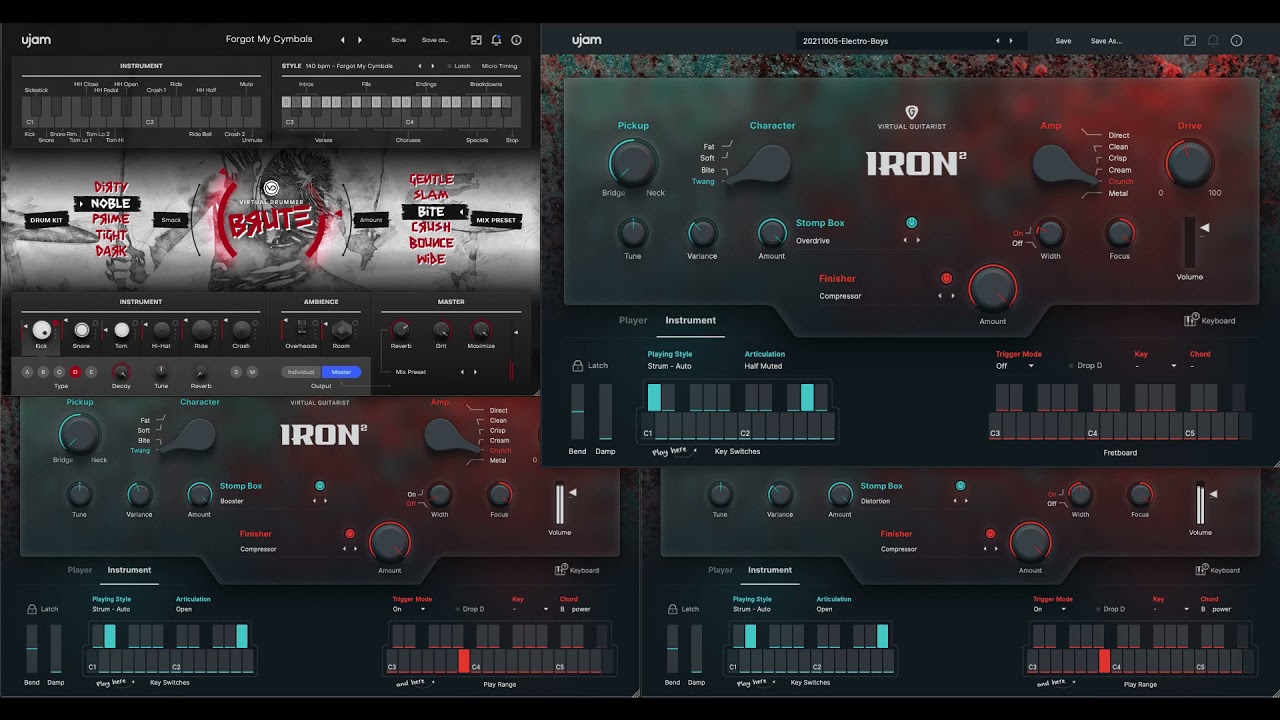Open Micro Timing in Brute
Image resolution: width=1280 pixels, height=720 pixels.
click(500, 66)
